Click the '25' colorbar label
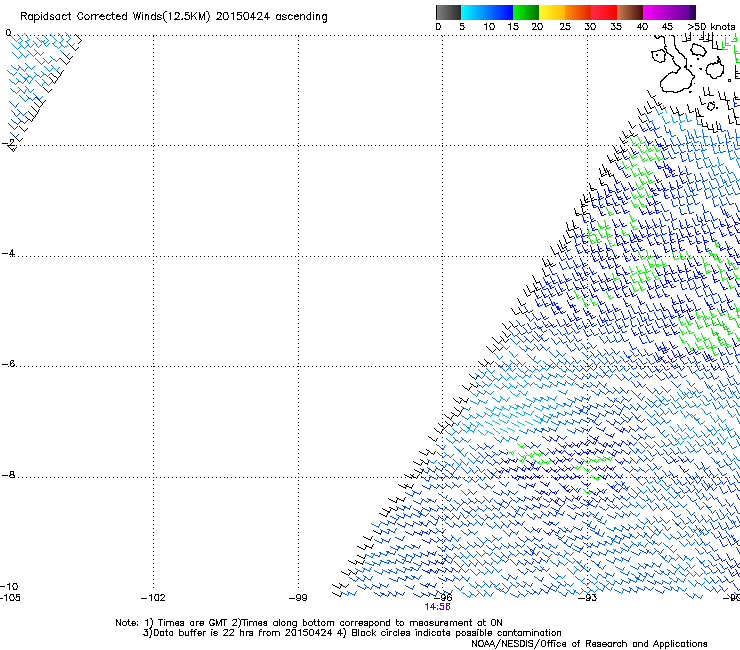This screenshot has width=740, height=650. [x=565, y=27]
